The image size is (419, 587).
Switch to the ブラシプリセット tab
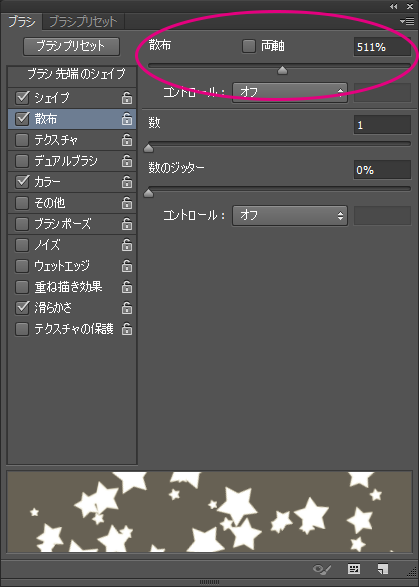pos(83,22)
